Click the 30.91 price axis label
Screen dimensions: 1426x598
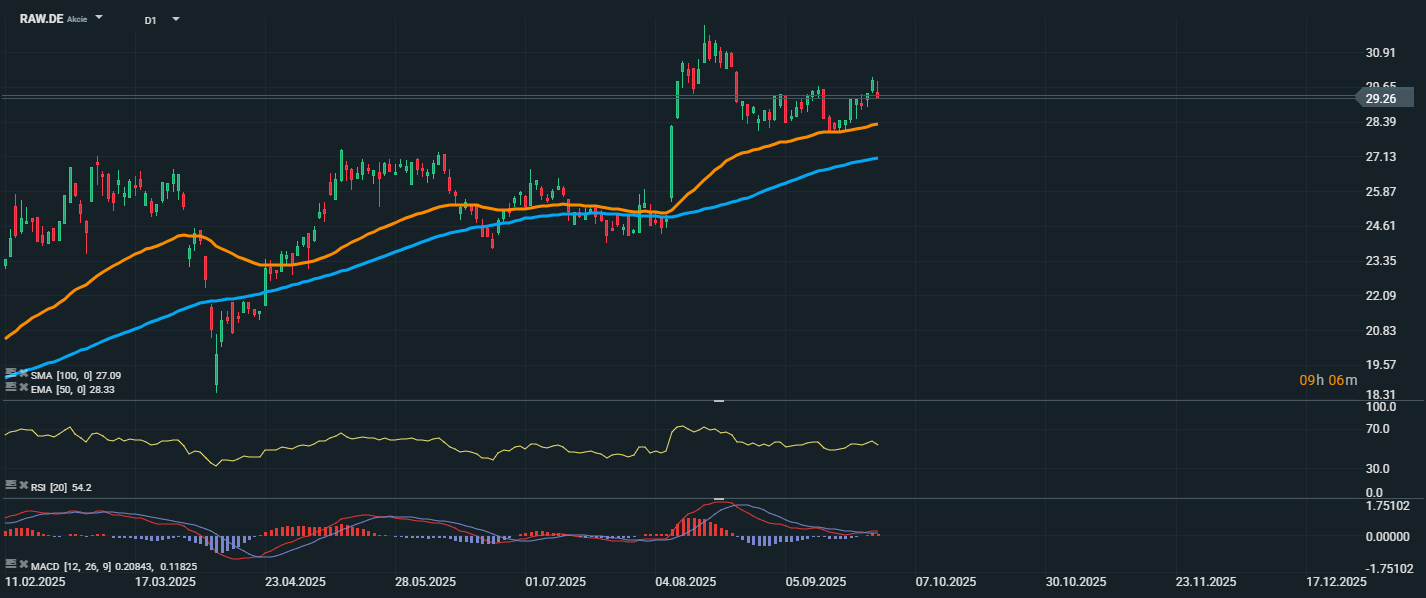click(x=1381, y=53)
